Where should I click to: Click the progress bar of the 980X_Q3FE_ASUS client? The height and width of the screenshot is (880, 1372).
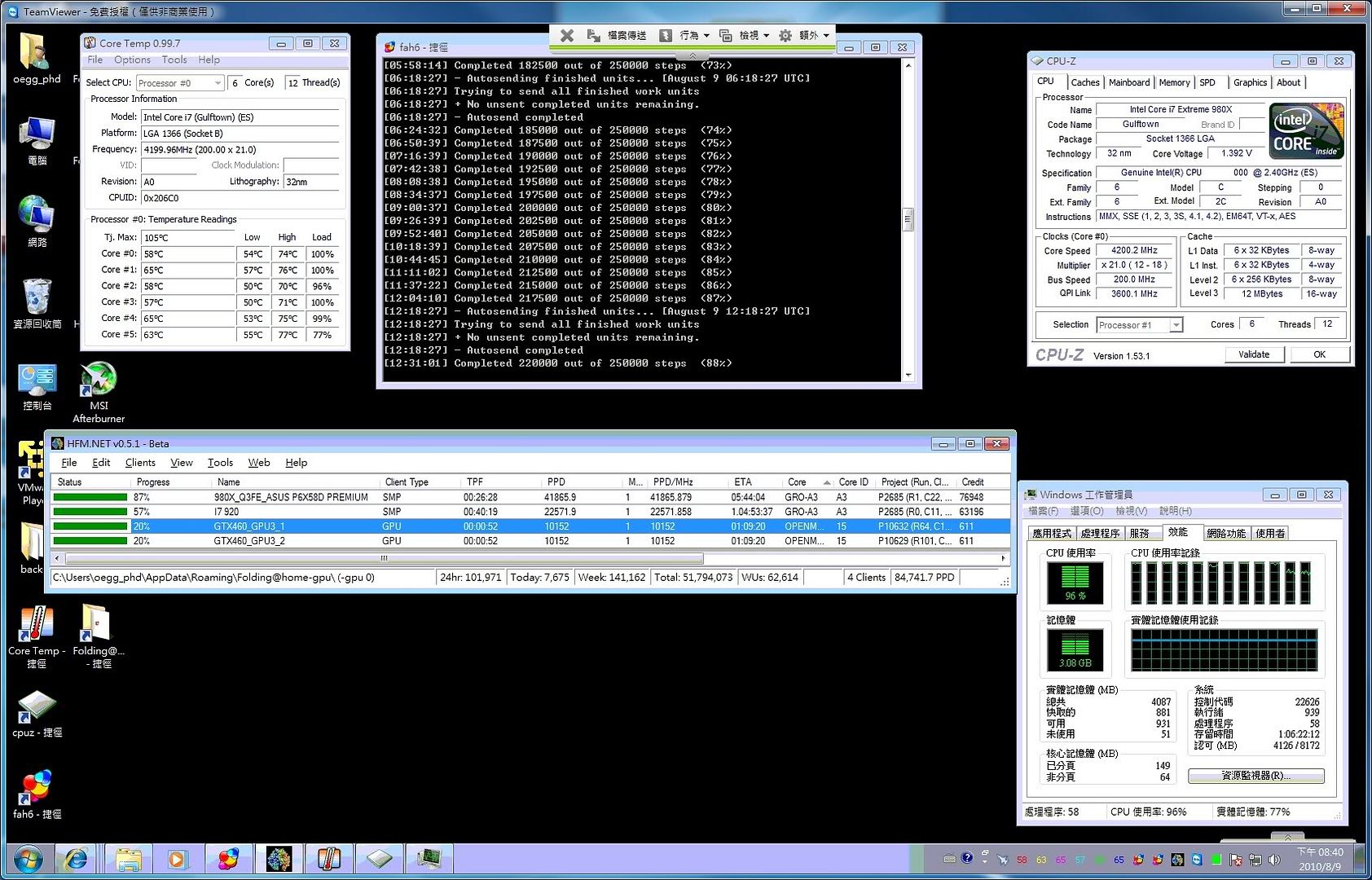click(x=90, y=497)
